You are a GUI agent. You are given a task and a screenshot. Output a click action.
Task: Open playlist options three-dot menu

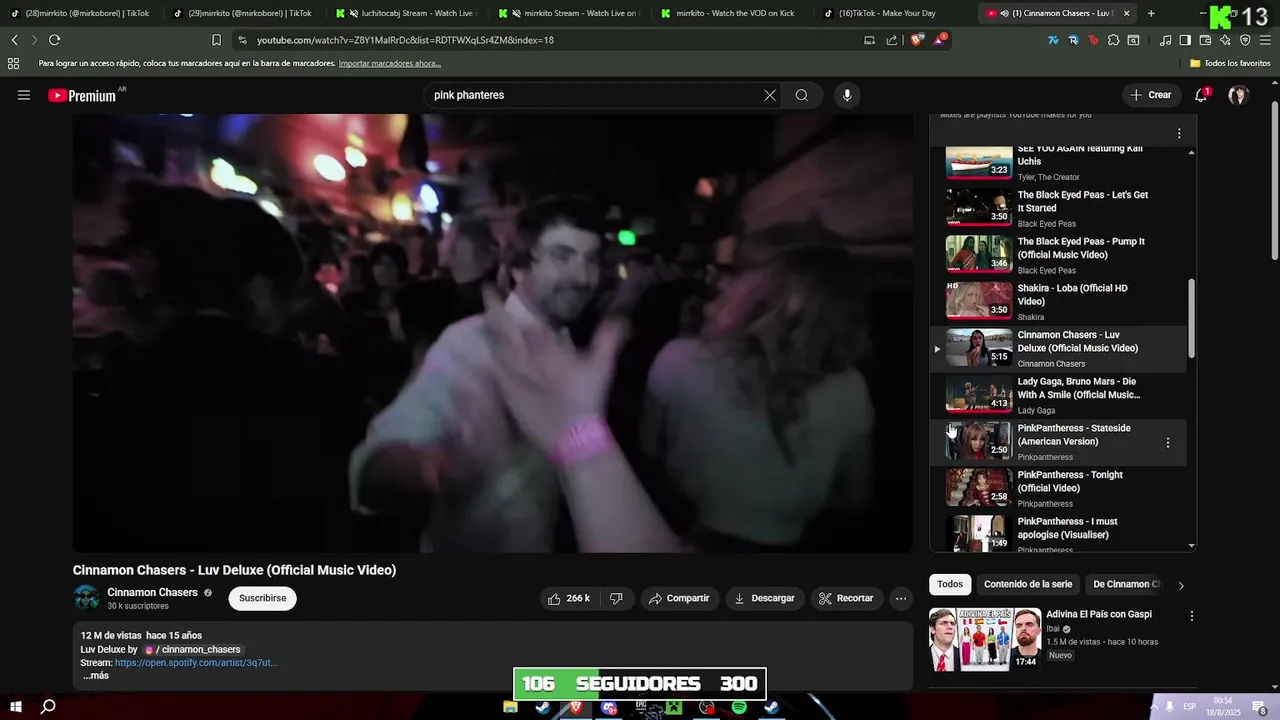[1179, 133]
